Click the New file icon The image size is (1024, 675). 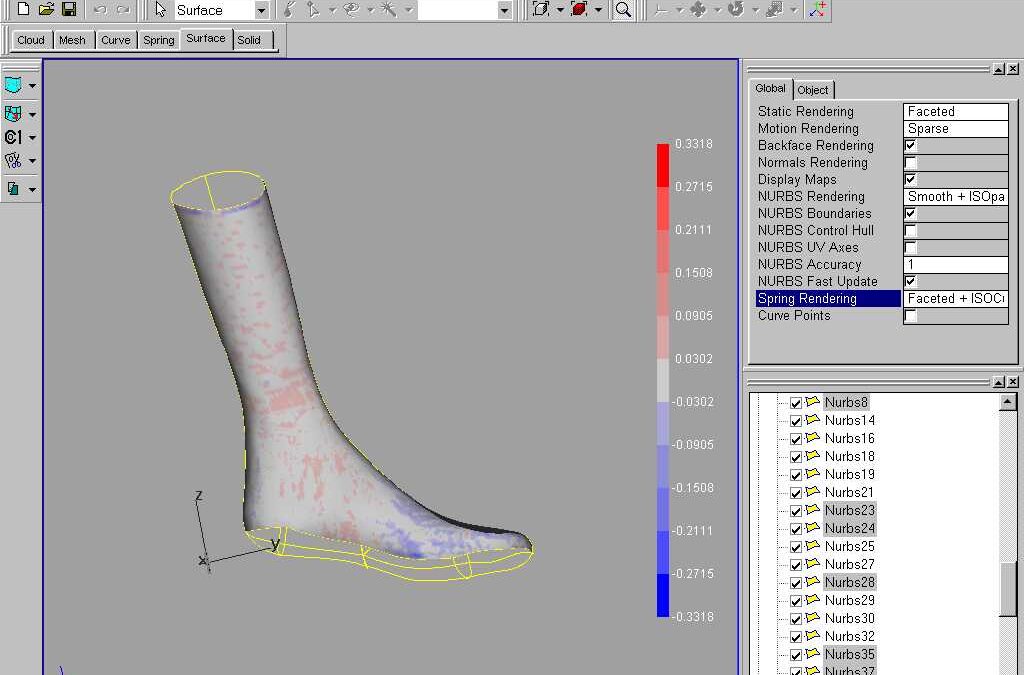23,10
